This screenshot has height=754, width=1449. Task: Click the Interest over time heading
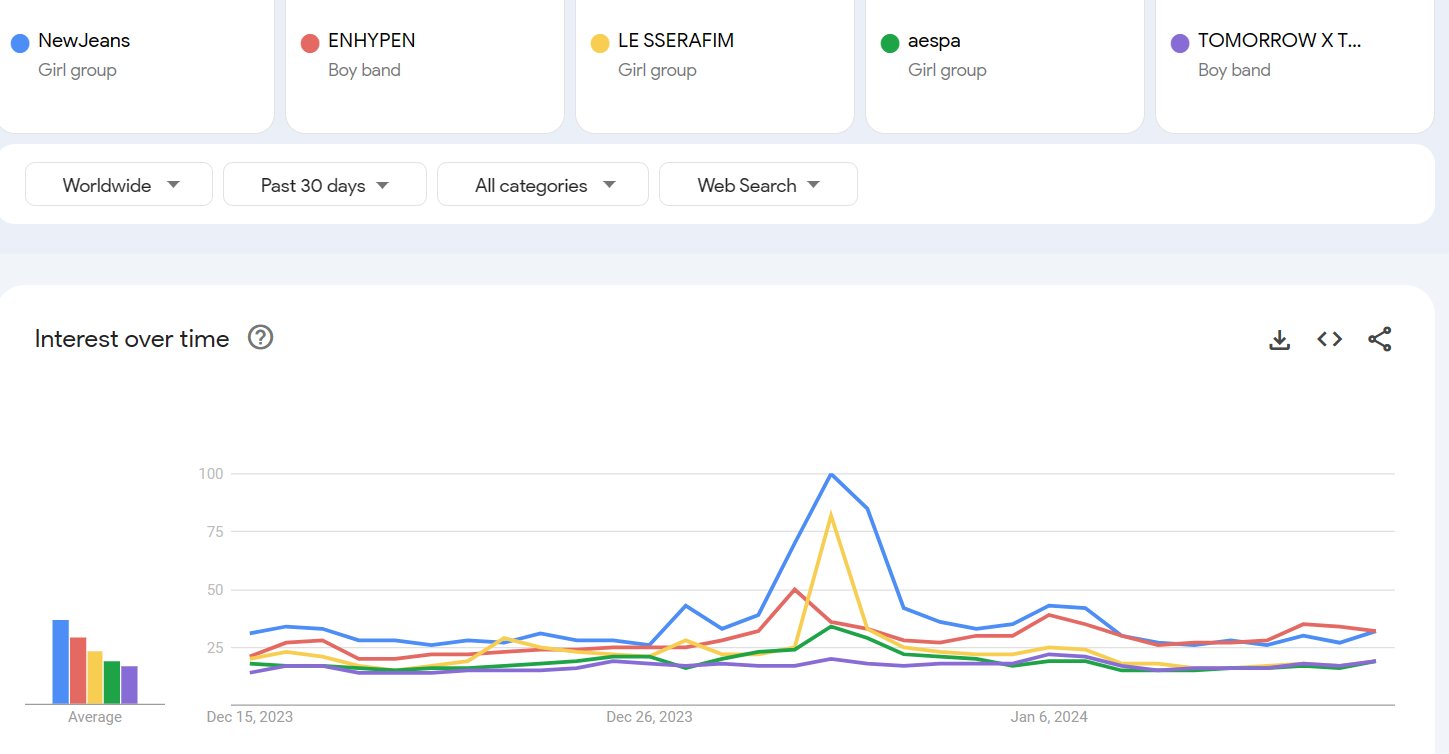(132, 339)
